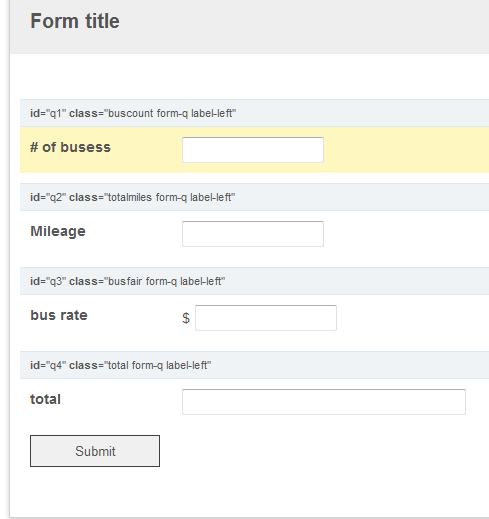The image size is (489, 519).
Task: Click the class="total form-q label-left" text
Action: tap(140, 365)
